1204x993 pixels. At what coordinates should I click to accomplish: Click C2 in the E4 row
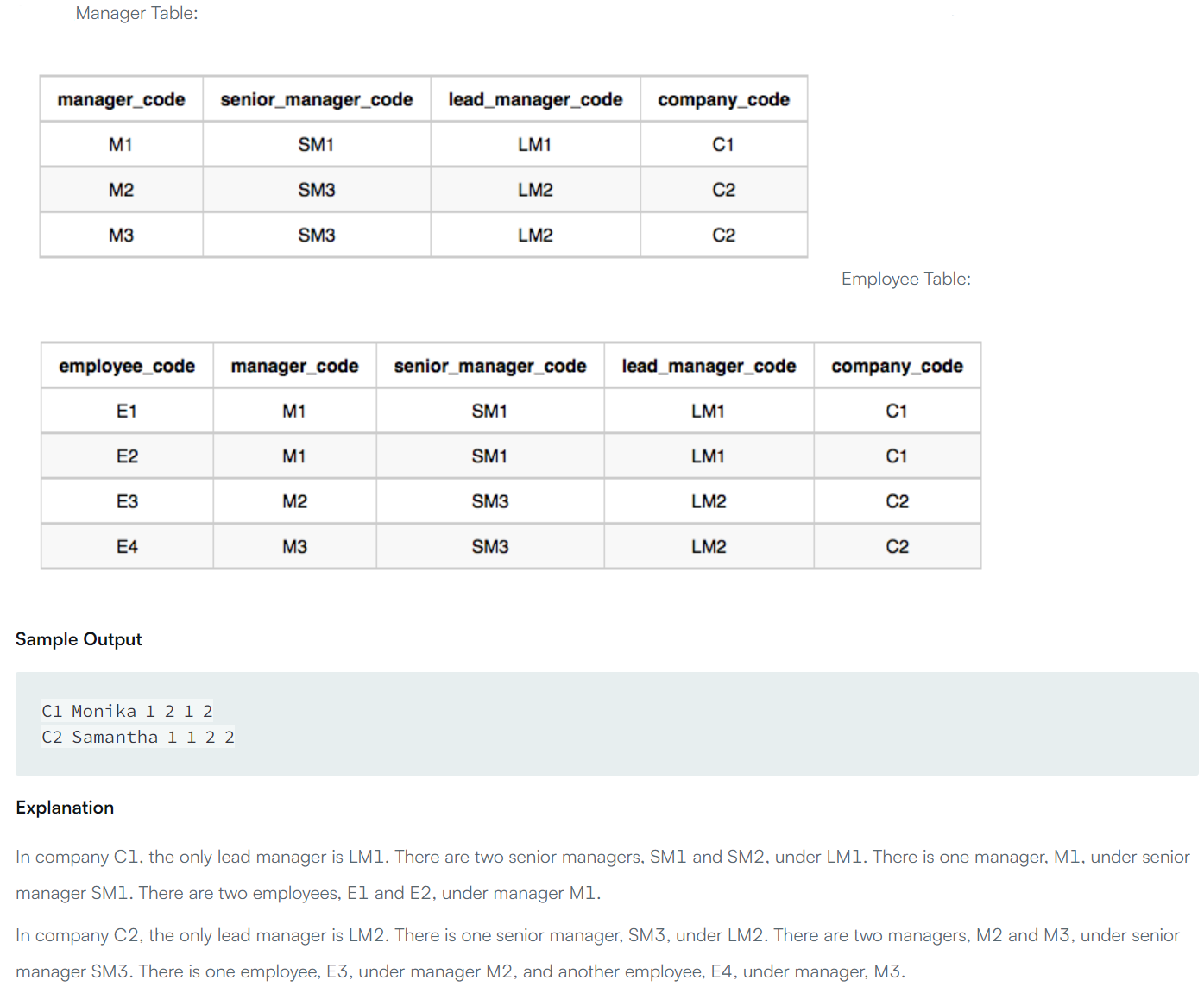coord(897,546)
